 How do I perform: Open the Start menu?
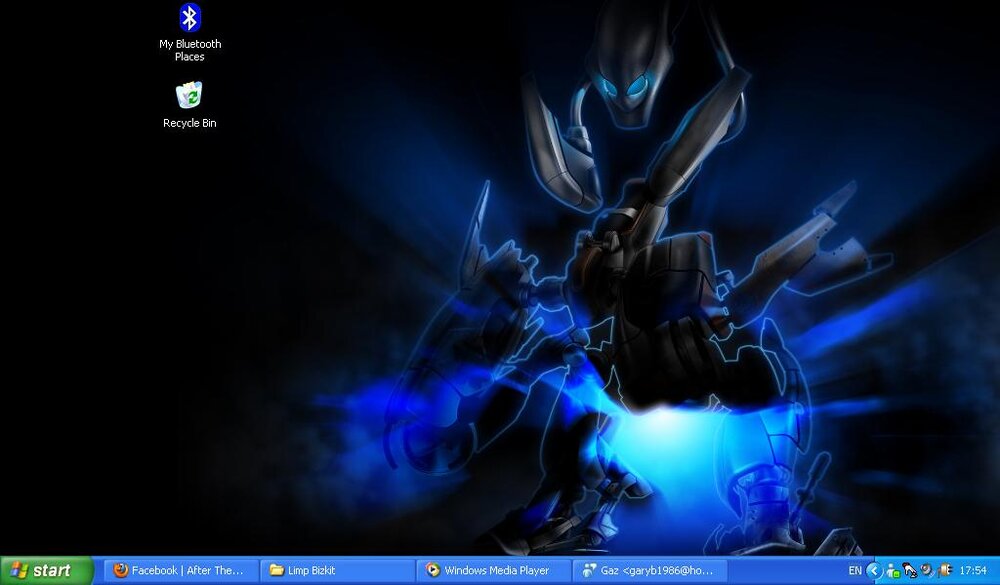click(47, 570)
